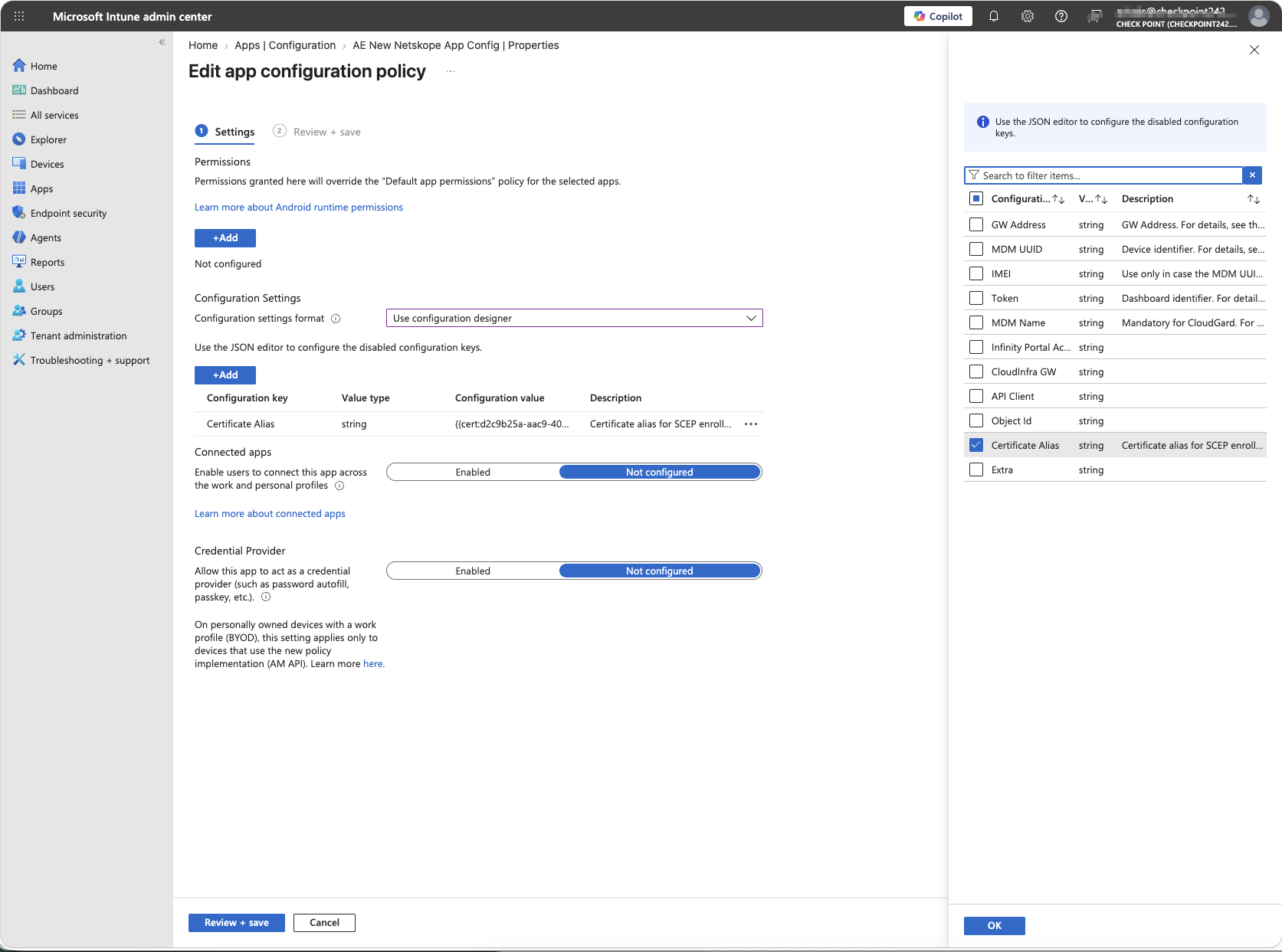1282x952 pixels.
Task: Set Connected apps toggle to Enabled
Action: pos(473,473)
